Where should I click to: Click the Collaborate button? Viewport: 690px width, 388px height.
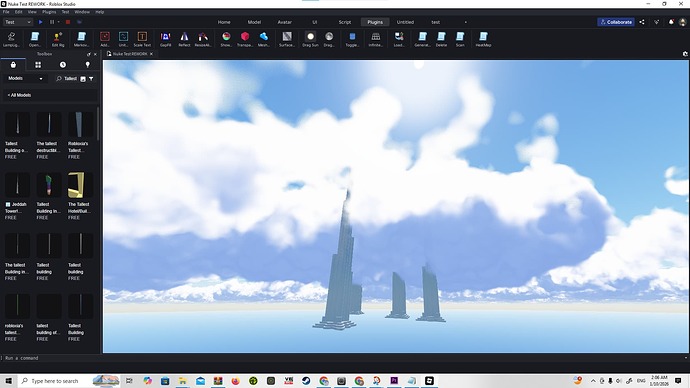click(616, 22)
